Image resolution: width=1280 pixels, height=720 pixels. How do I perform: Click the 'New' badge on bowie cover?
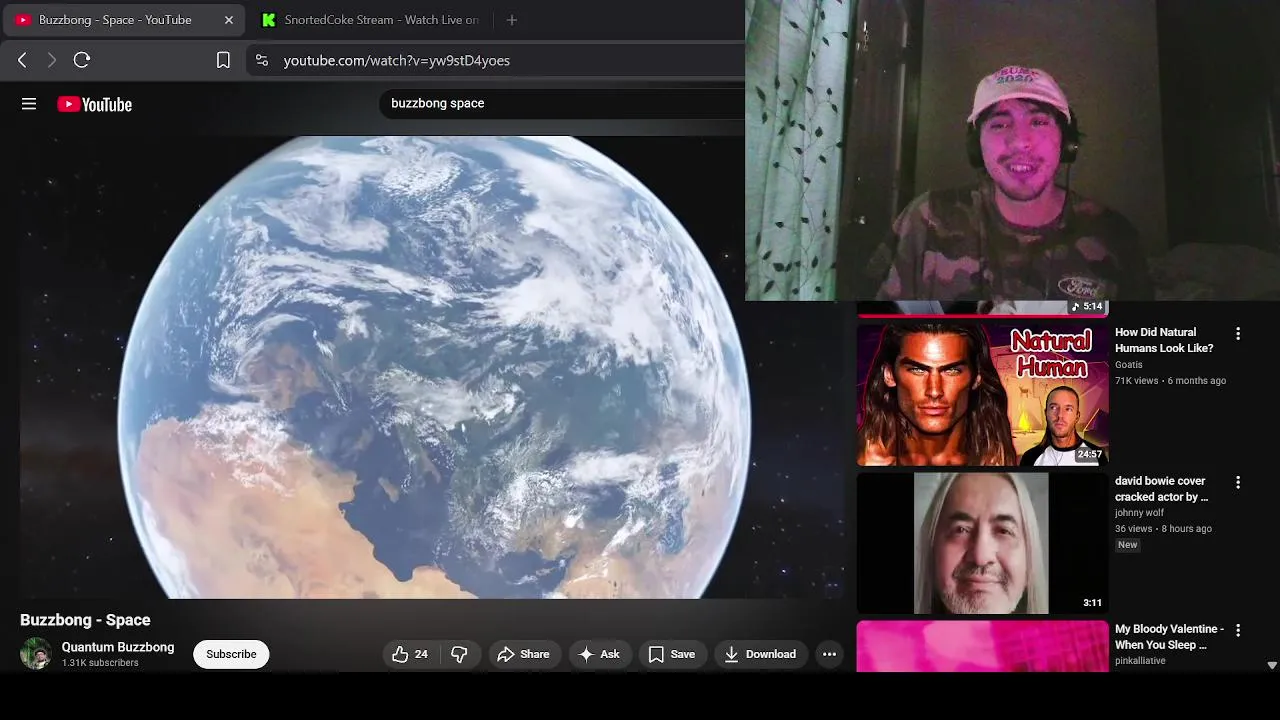tap(1128, 545)
